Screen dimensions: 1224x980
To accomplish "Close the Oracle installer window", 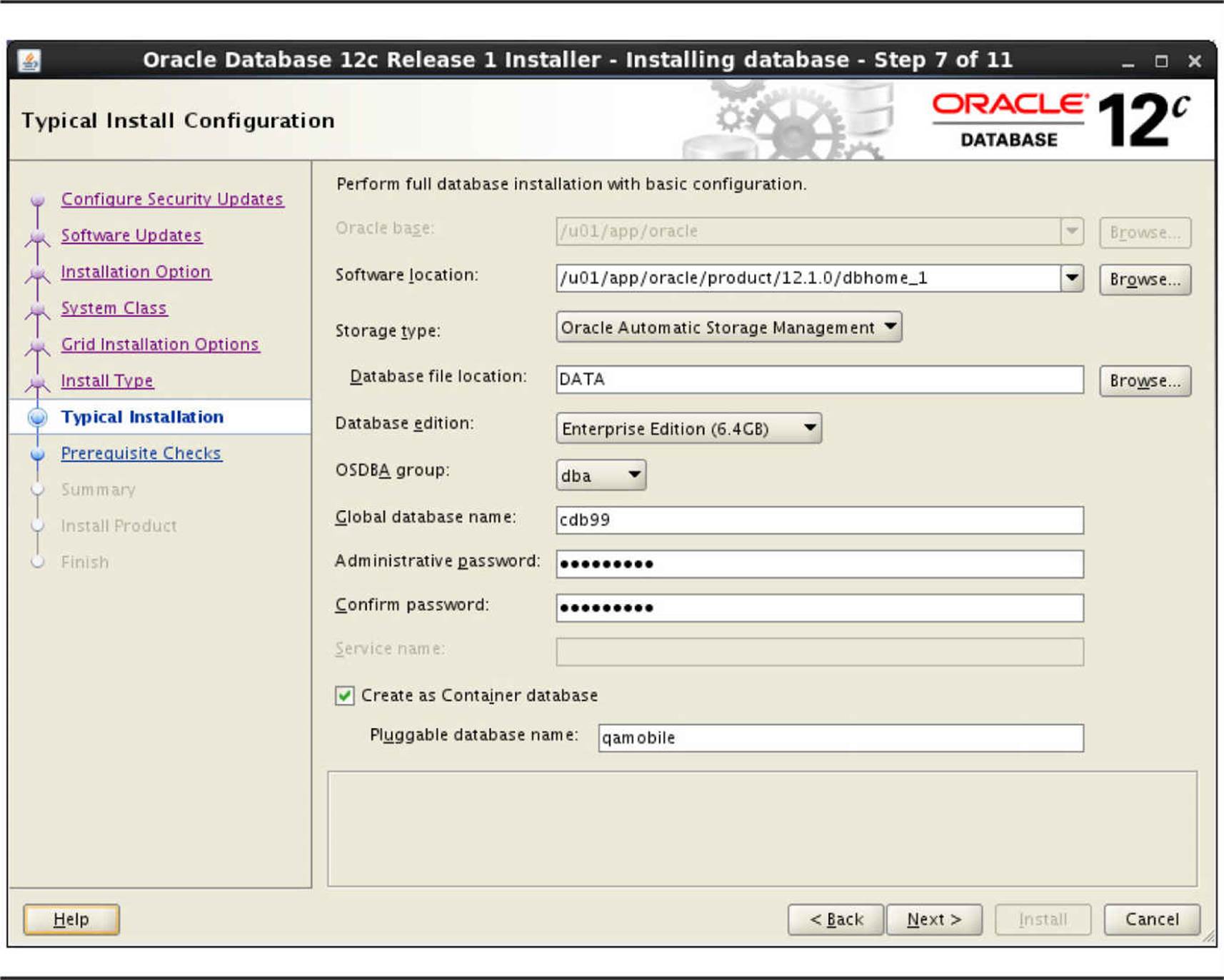I will [1195, 62].
